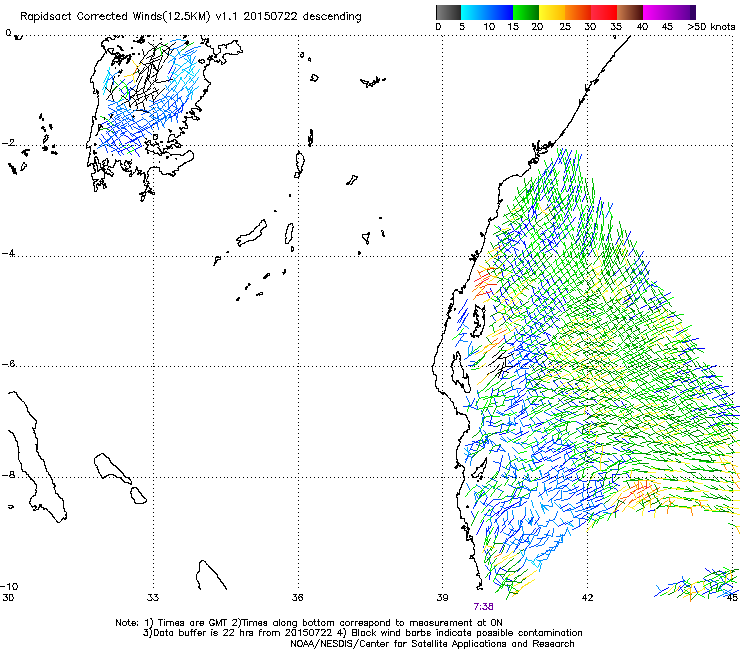
Task: Click longitude label 33 on bottom axis
Action: click(x=153, y=597)
